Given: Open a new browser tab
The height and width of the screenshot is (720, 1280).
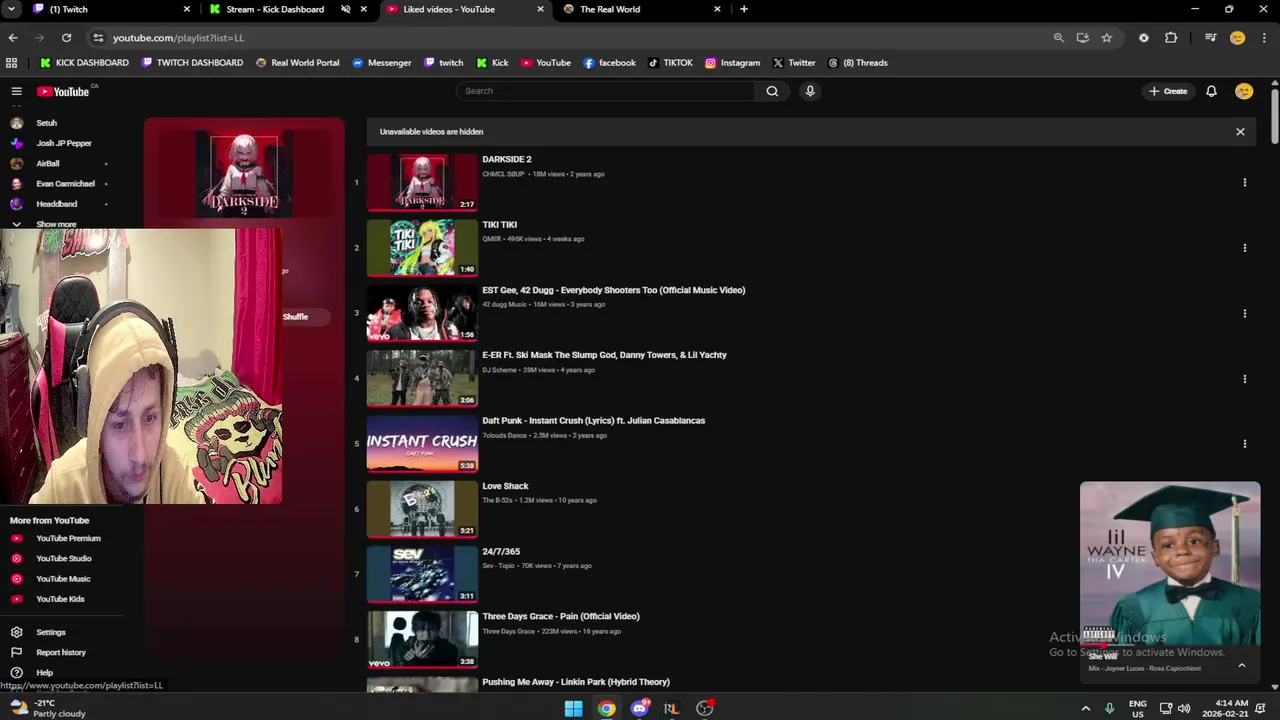Looking at the screenshot, I should click(743, 9).
